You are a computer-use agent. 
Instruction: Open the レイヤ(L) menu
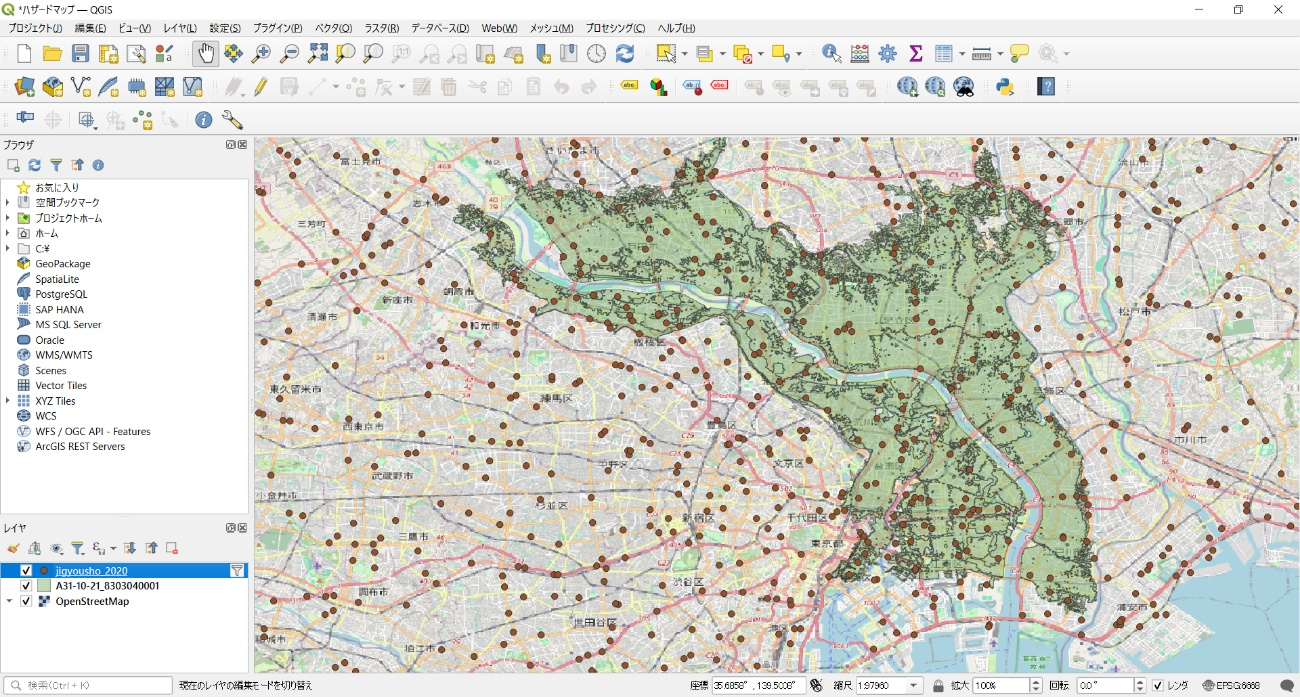point(180,28)
